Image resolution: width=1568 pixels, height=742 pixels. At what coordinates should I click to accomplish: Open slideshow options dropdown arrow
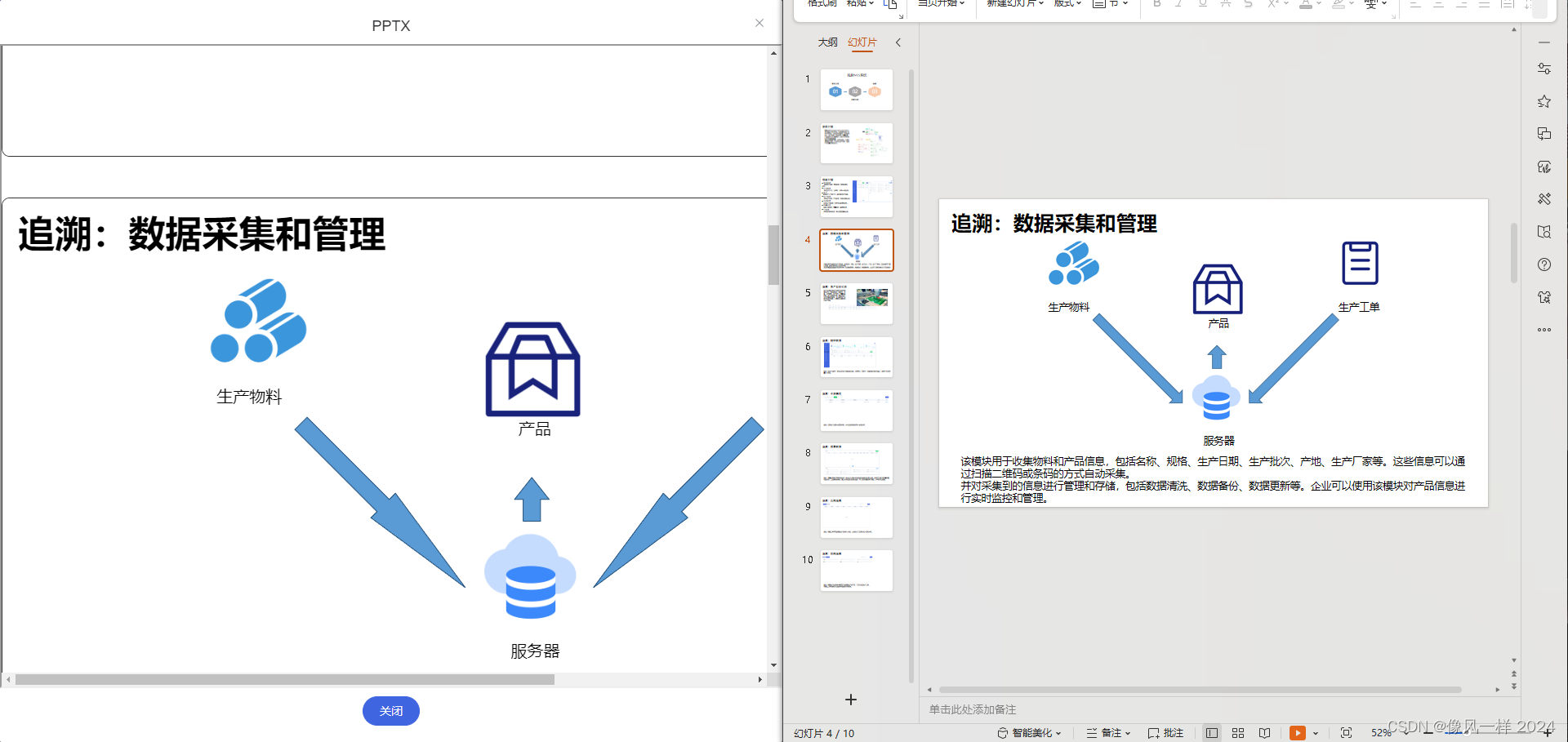(x=1316, y=733)
